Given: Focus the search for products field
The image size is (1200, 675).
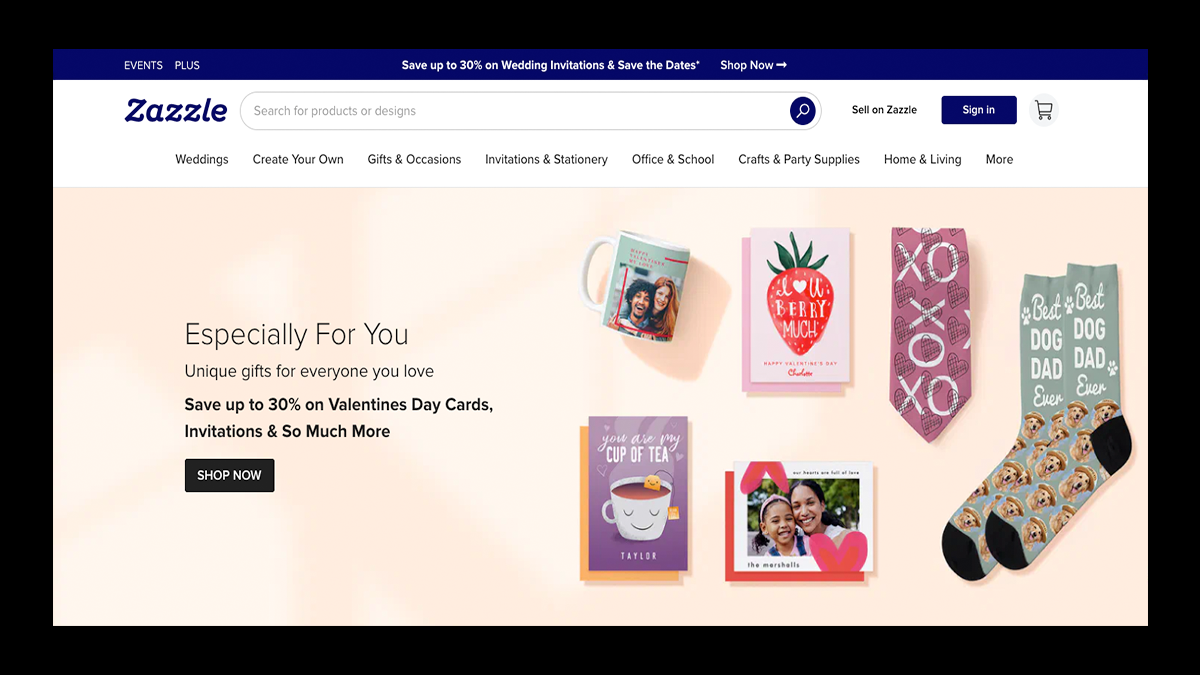Looking at the screenshot, I should pos(515,111).
